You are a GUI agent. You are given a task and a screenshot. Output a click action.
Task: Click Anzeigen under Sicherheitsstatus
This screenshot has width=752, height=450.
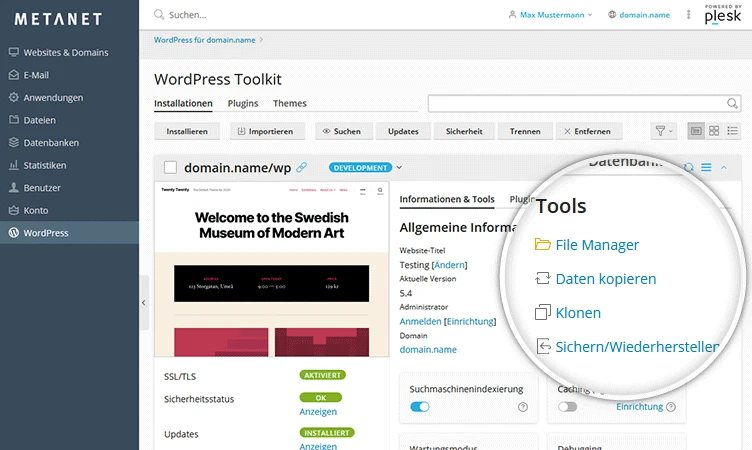click(318, 412)
